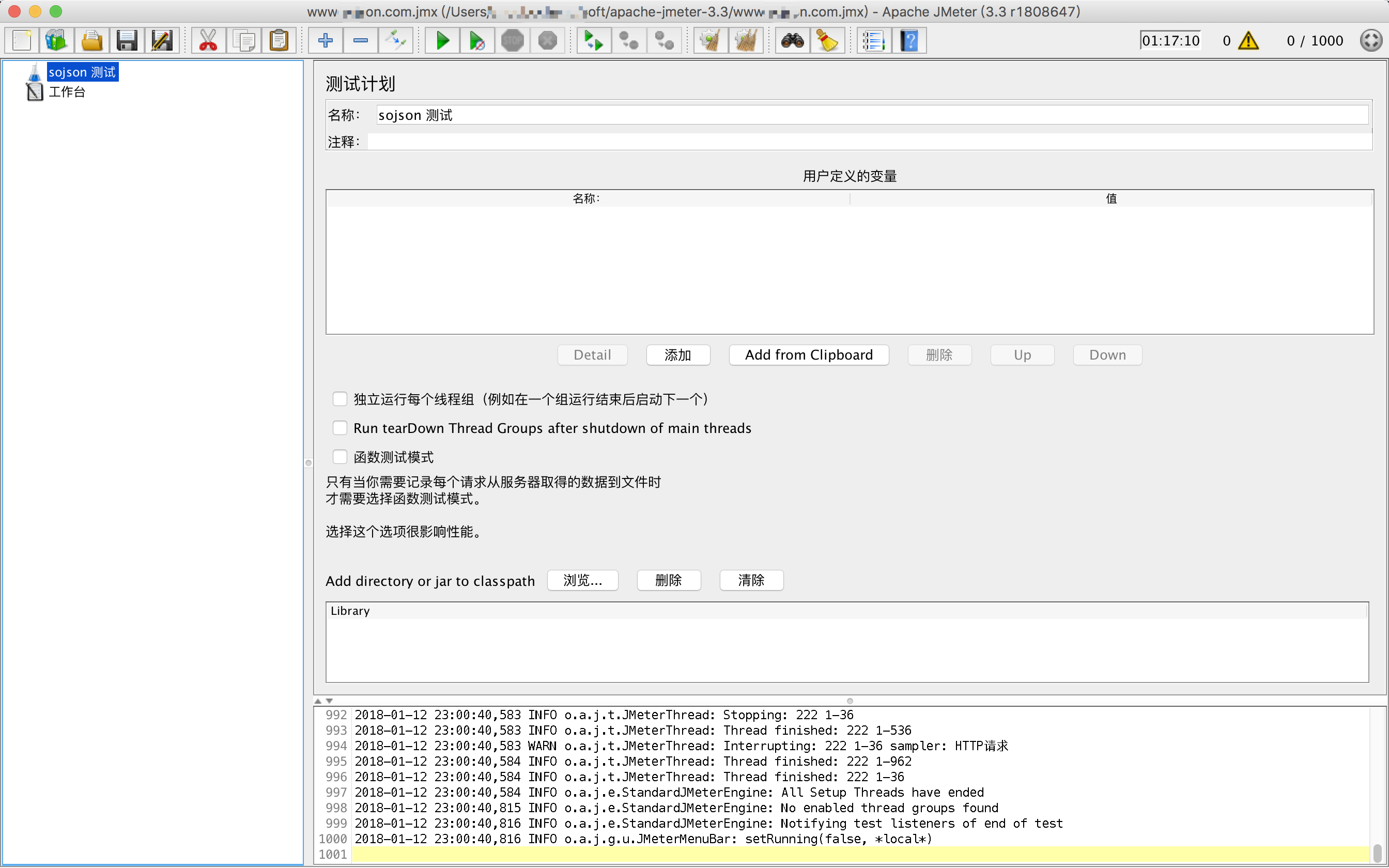This screenshot has width=1389, height=868.
Task: Click the Expand All plus toolbar icon
Action: [x=326, y=41]
